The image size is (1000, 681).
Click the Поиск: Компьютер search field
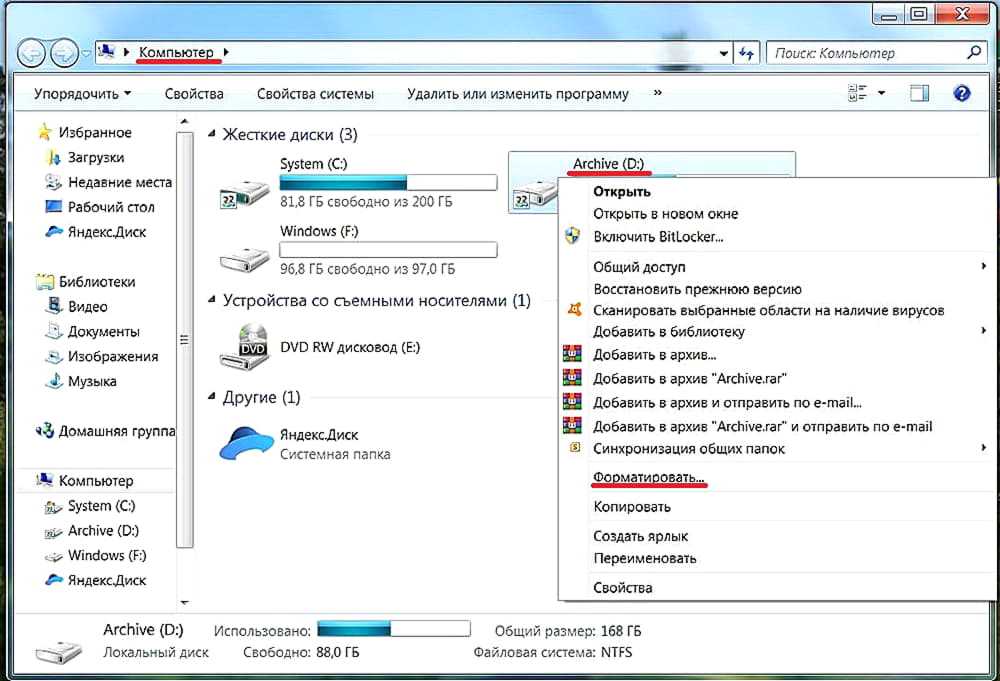(x=865, y=53)
